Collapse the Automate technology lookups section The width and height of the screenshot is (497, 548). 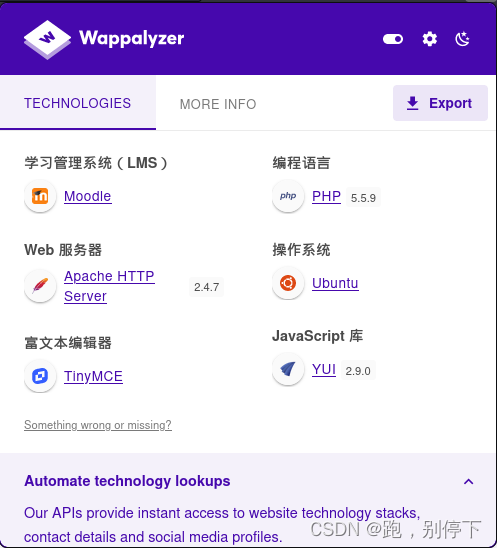click(468, 482)
